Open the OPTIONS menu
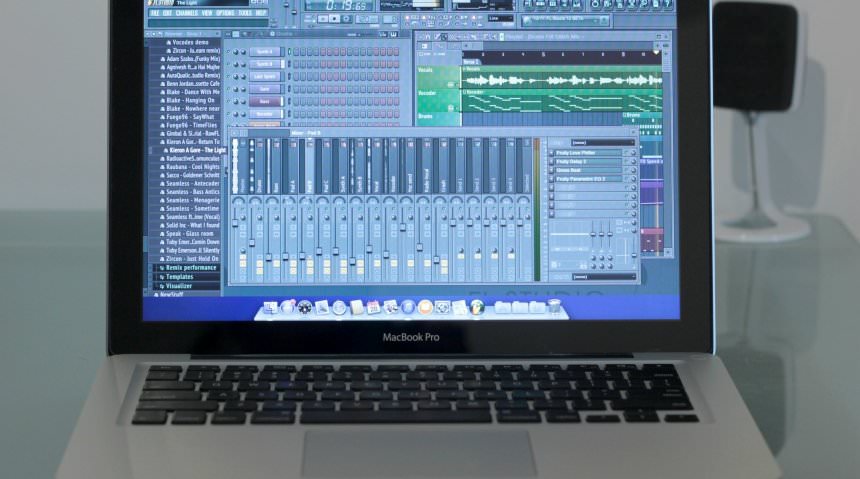Viewport: 860px width, 479px height. click(x=225, y=13)
